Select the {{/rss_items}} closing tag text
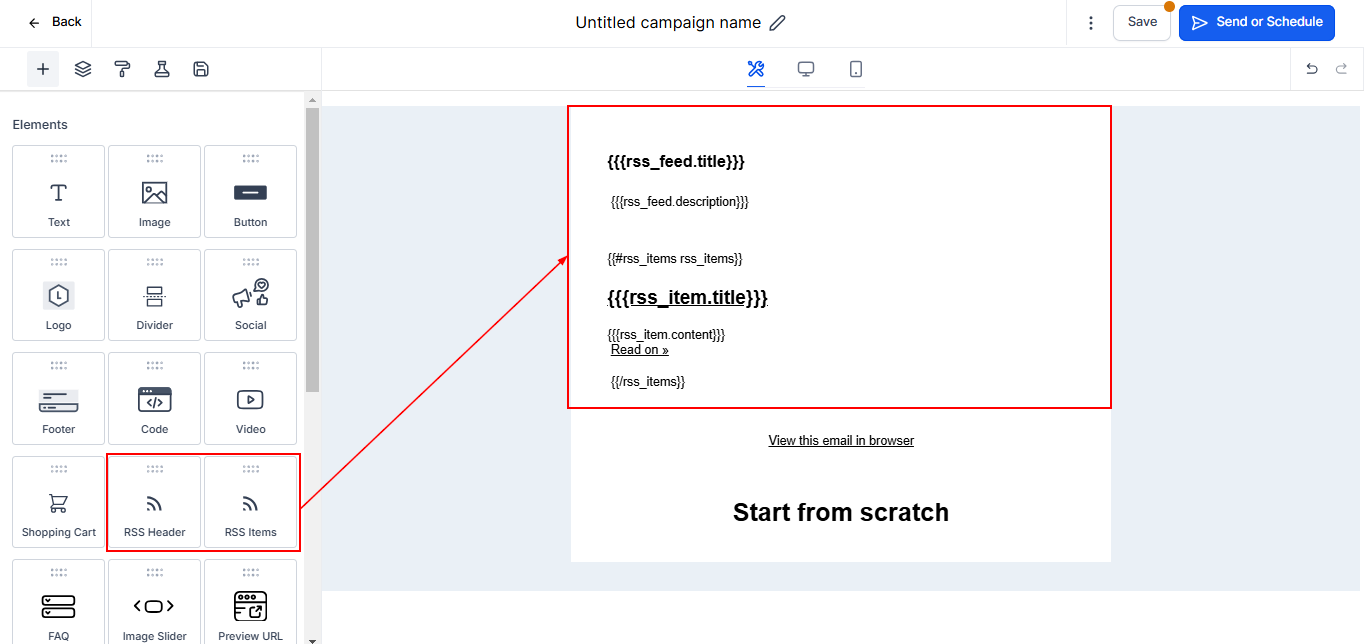Image resolution: width=1364 pixels, height=644 pixels. point(648,381)
